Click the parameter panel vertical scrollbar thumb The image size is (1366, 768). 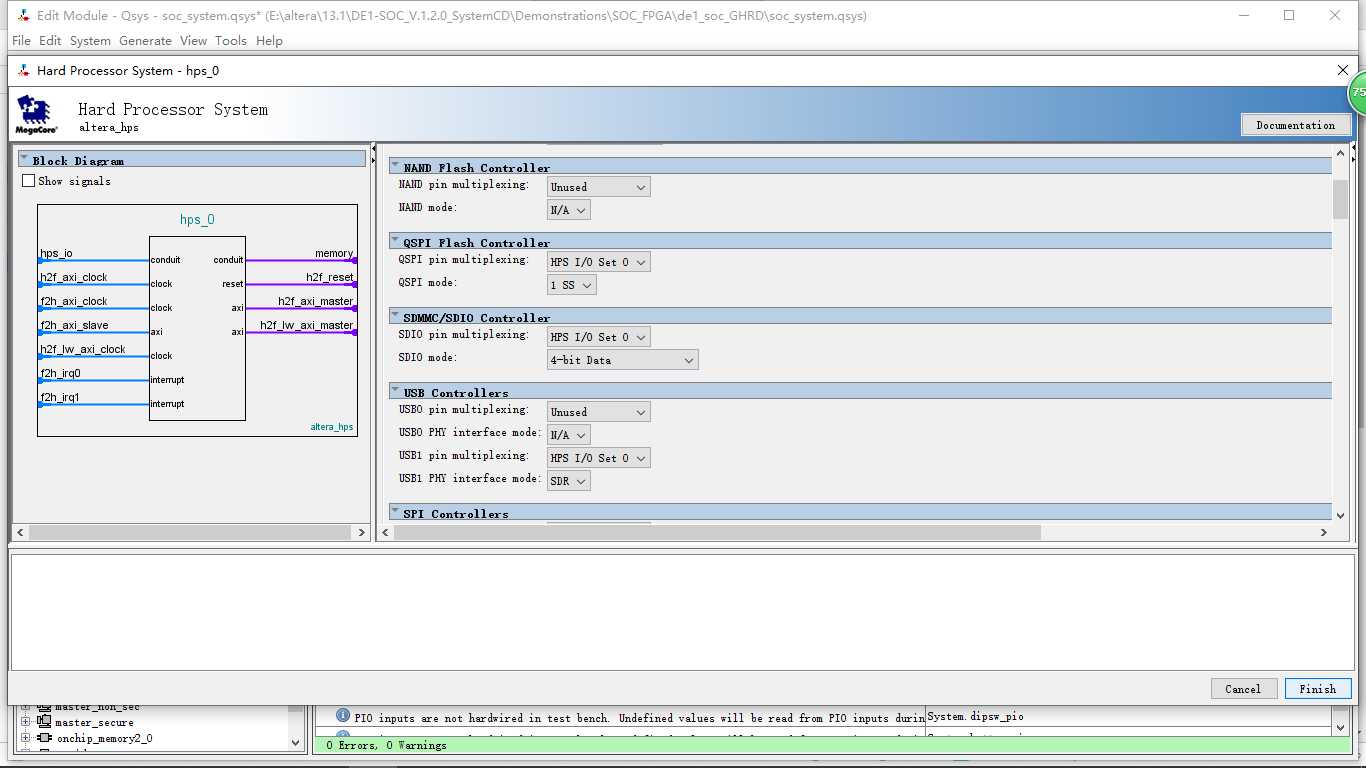point(1340,199)
